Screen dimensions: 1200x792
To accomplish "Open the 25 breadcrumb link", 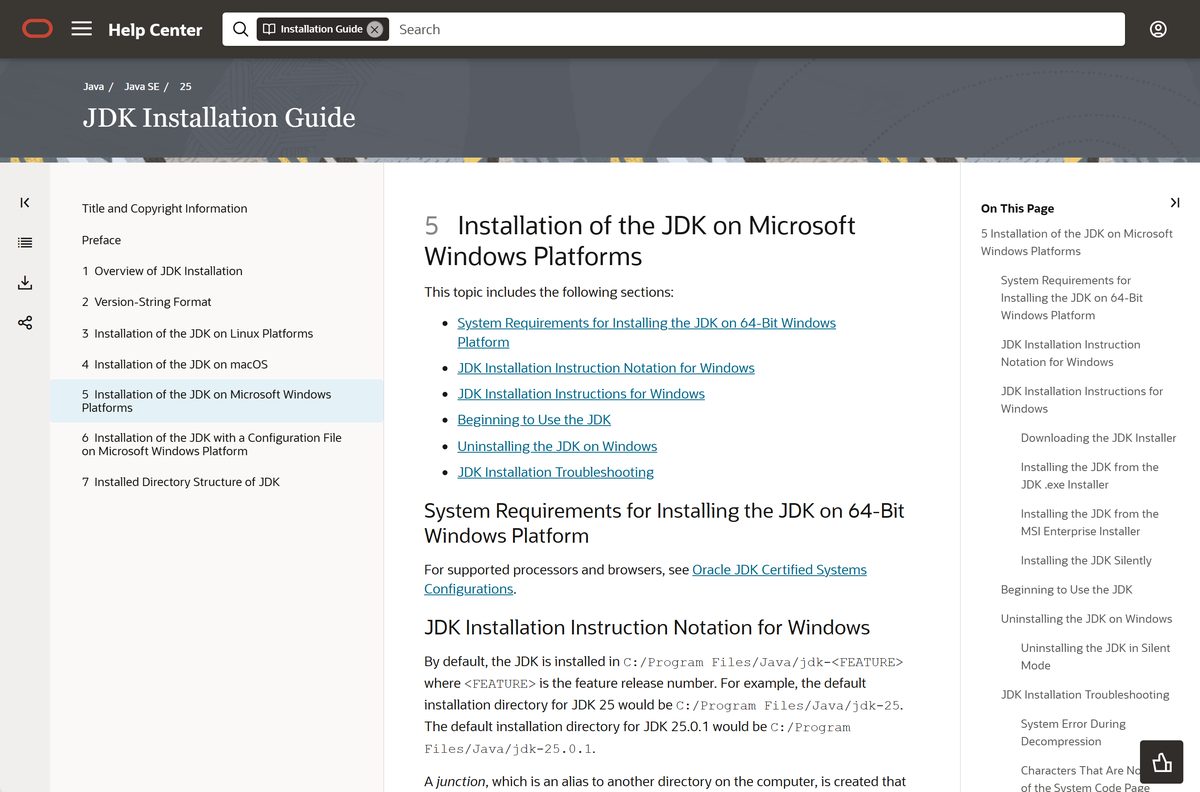I will click(186, 87).
